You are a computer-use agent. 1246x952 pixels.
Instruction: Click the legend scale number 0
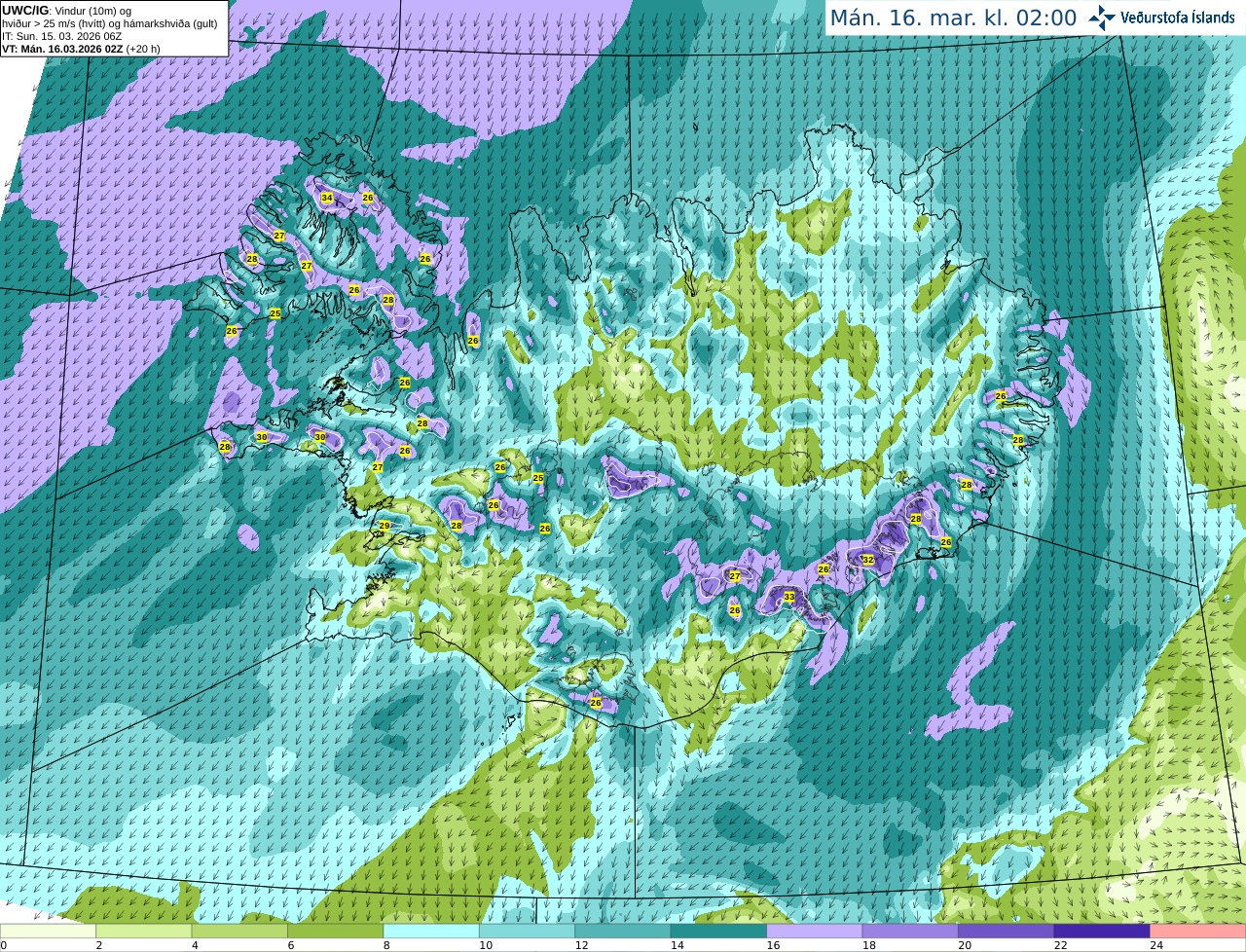[4, 945]
